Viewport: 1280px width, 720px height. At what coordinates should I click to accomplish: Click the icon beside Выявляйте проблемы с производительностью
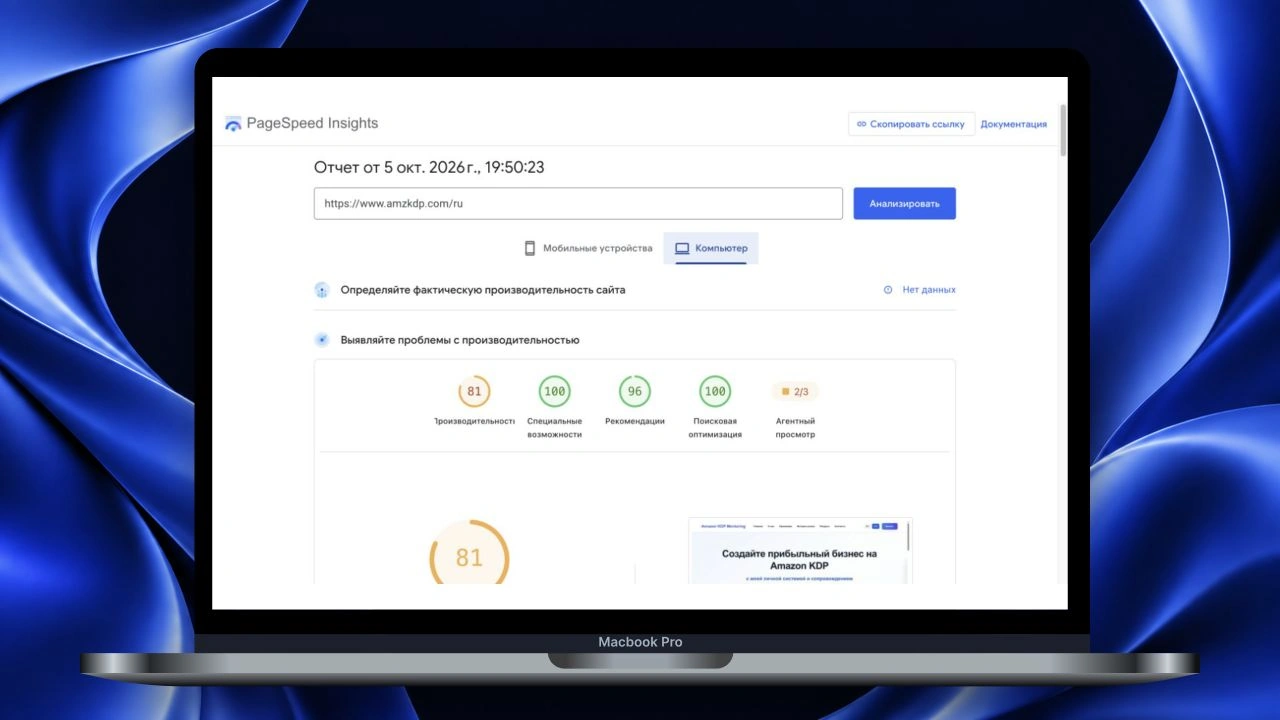tap(322, 340)
